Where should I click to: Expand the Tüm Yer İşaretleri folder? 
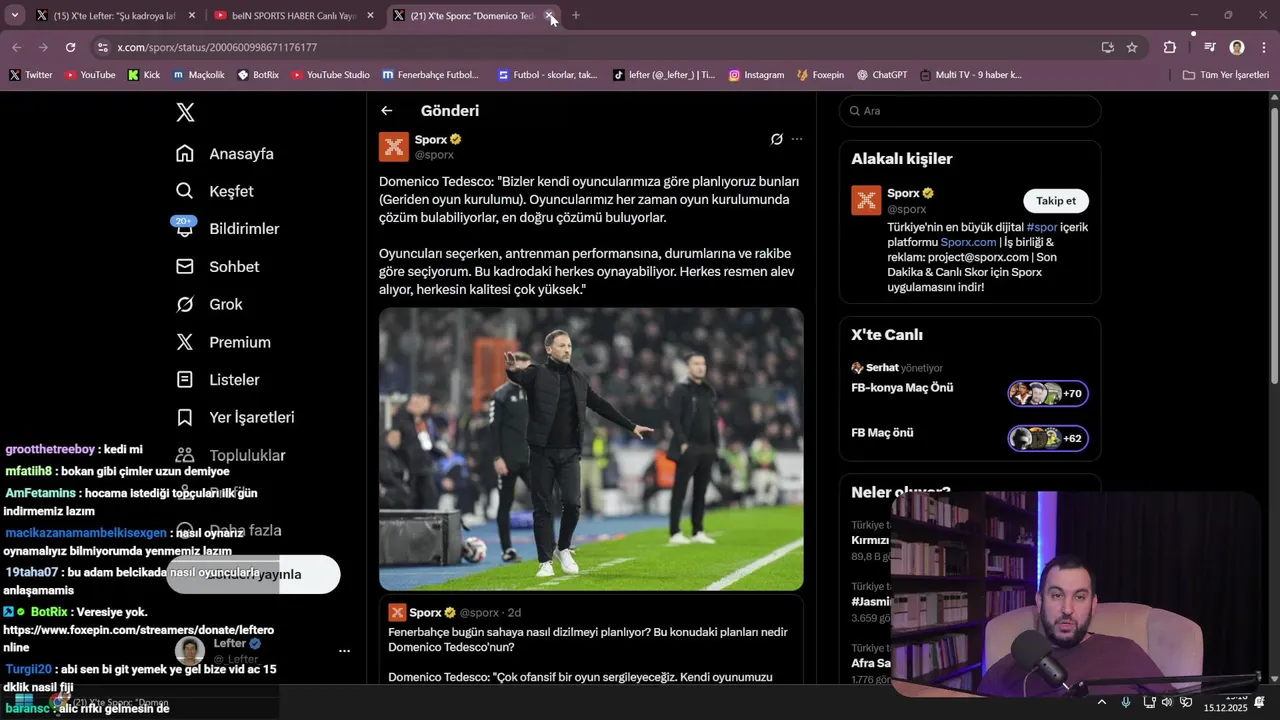point(1226,75)
